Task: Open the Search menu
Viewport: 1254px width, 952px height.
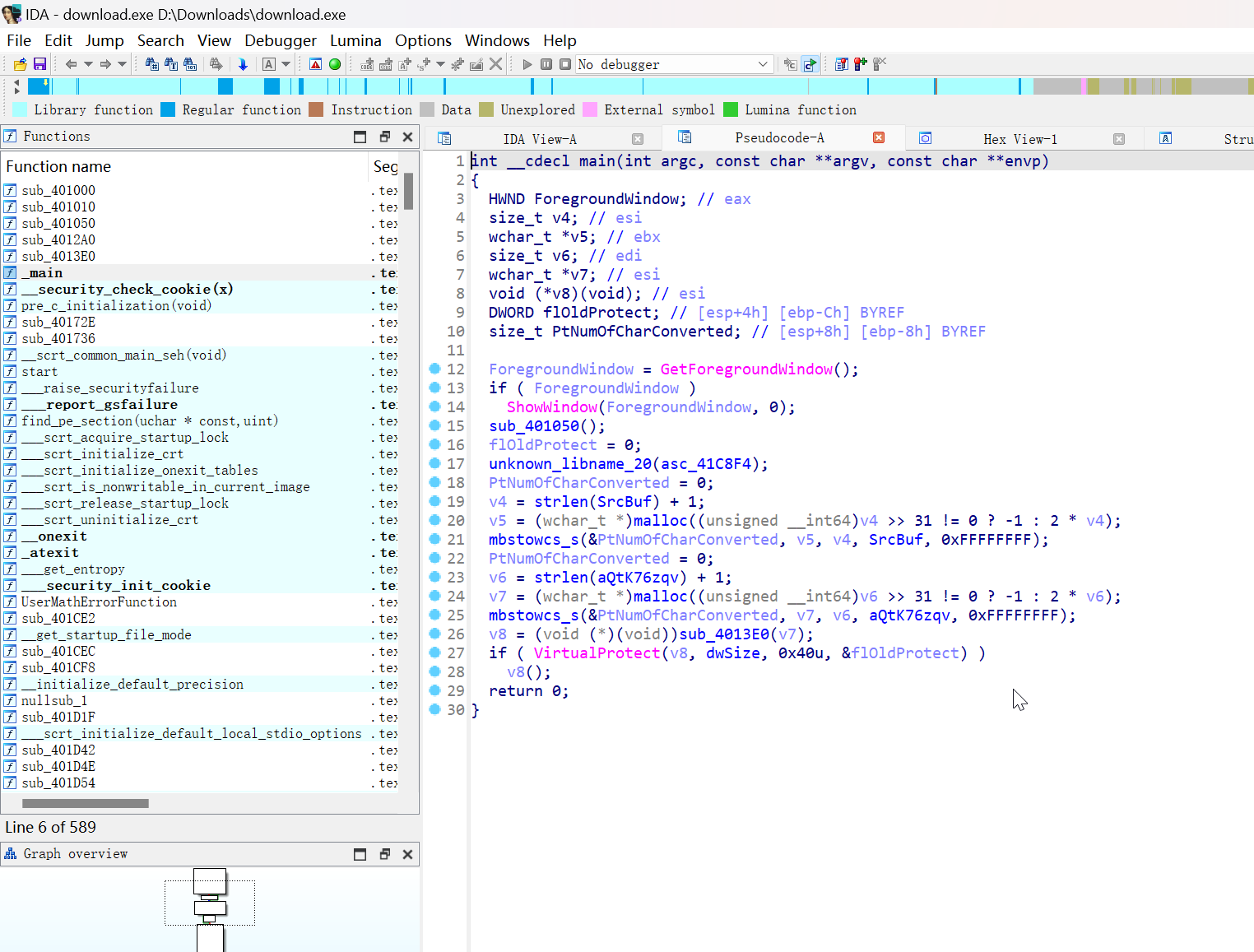Action: click(x=160, y=40)
